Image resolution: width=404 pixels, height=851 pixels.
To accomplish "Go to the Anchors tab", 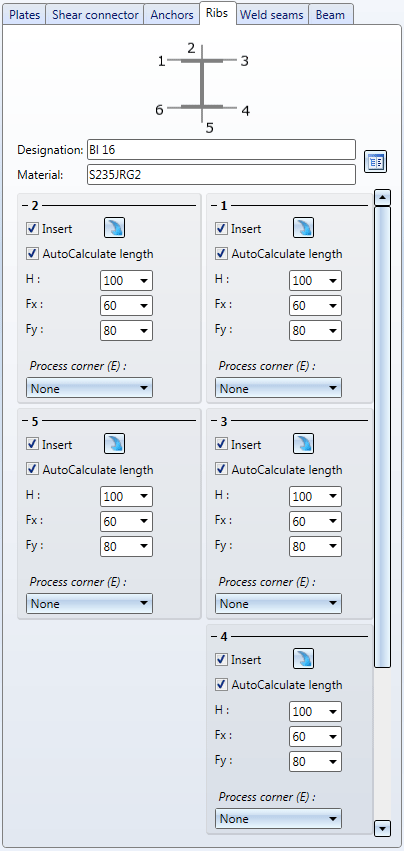I will [x=172, y=15].
